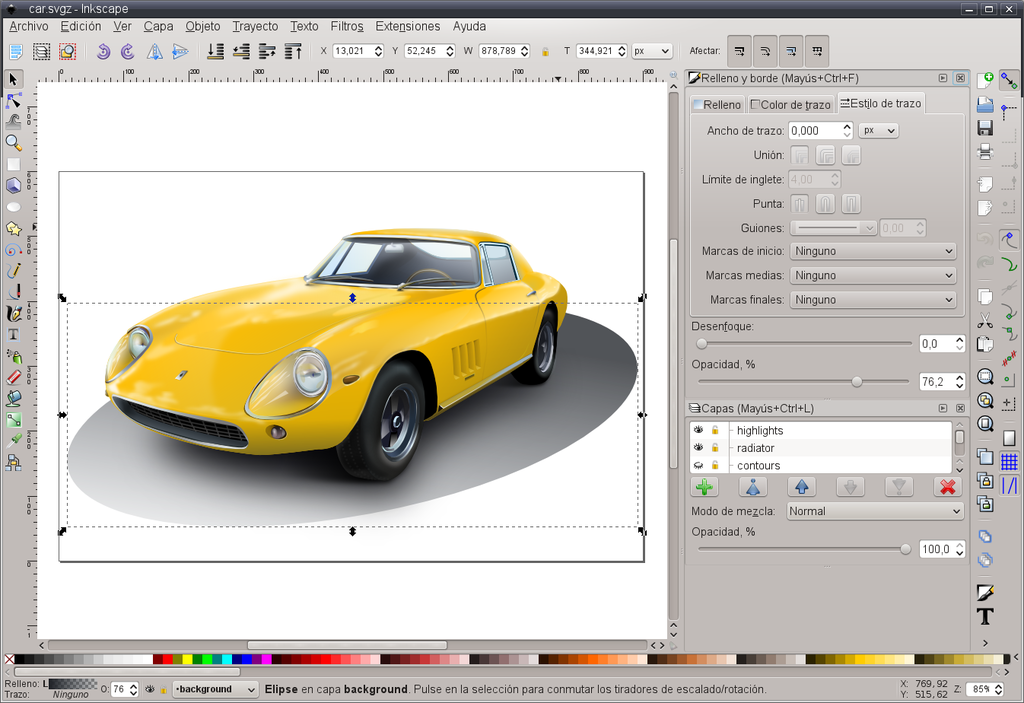Add a new layer with the green plus button
Viewport: 1024px width, 703px height.
(704, 486)
